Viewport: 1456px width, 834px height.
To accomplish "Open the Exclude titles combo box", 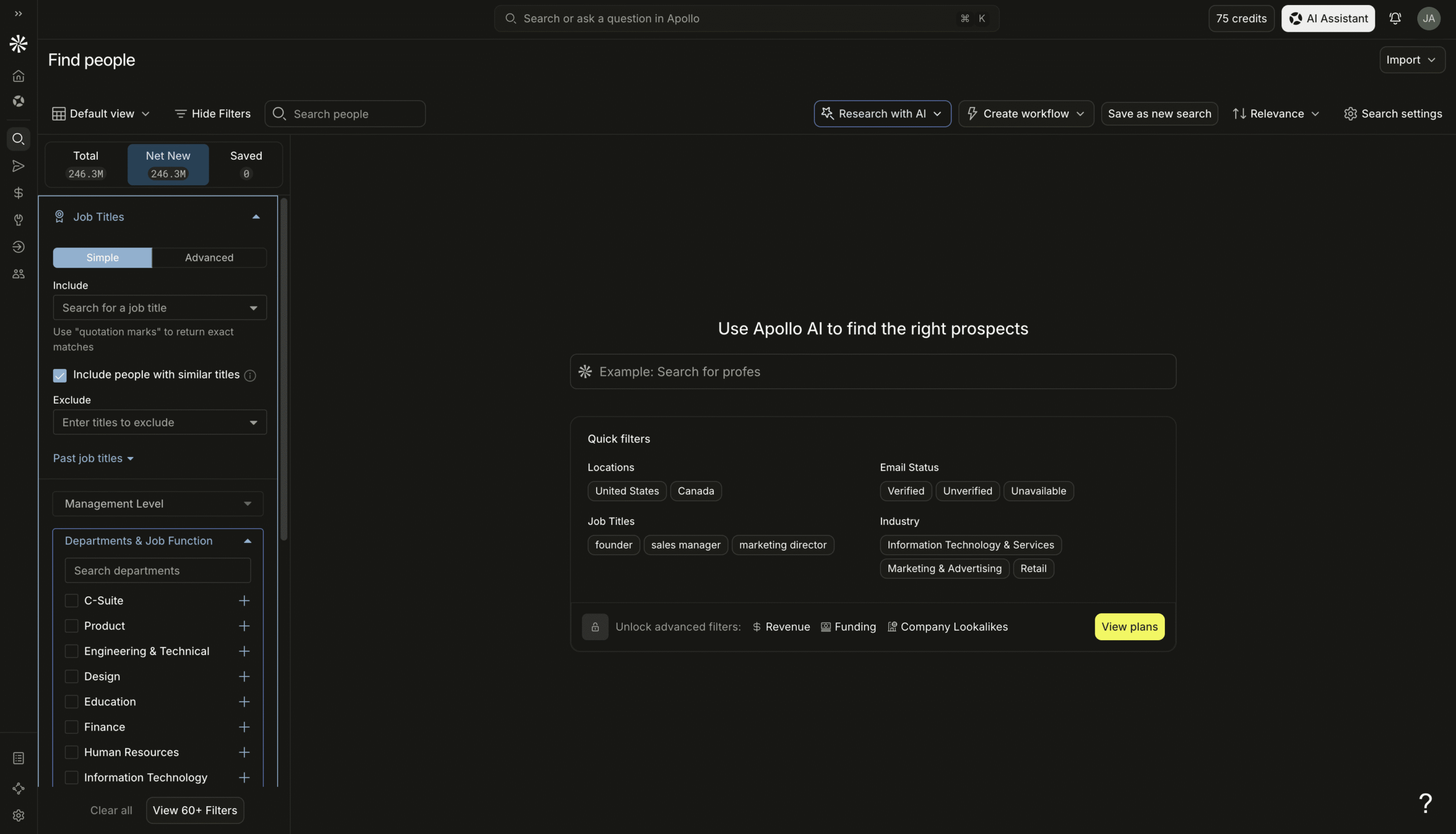I will coord(160,422).
